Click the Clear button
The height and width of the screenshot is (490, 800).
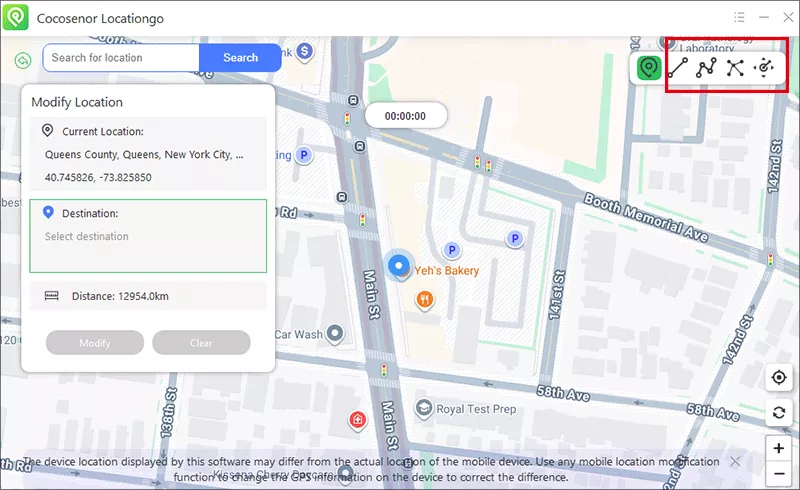point(201,343)
